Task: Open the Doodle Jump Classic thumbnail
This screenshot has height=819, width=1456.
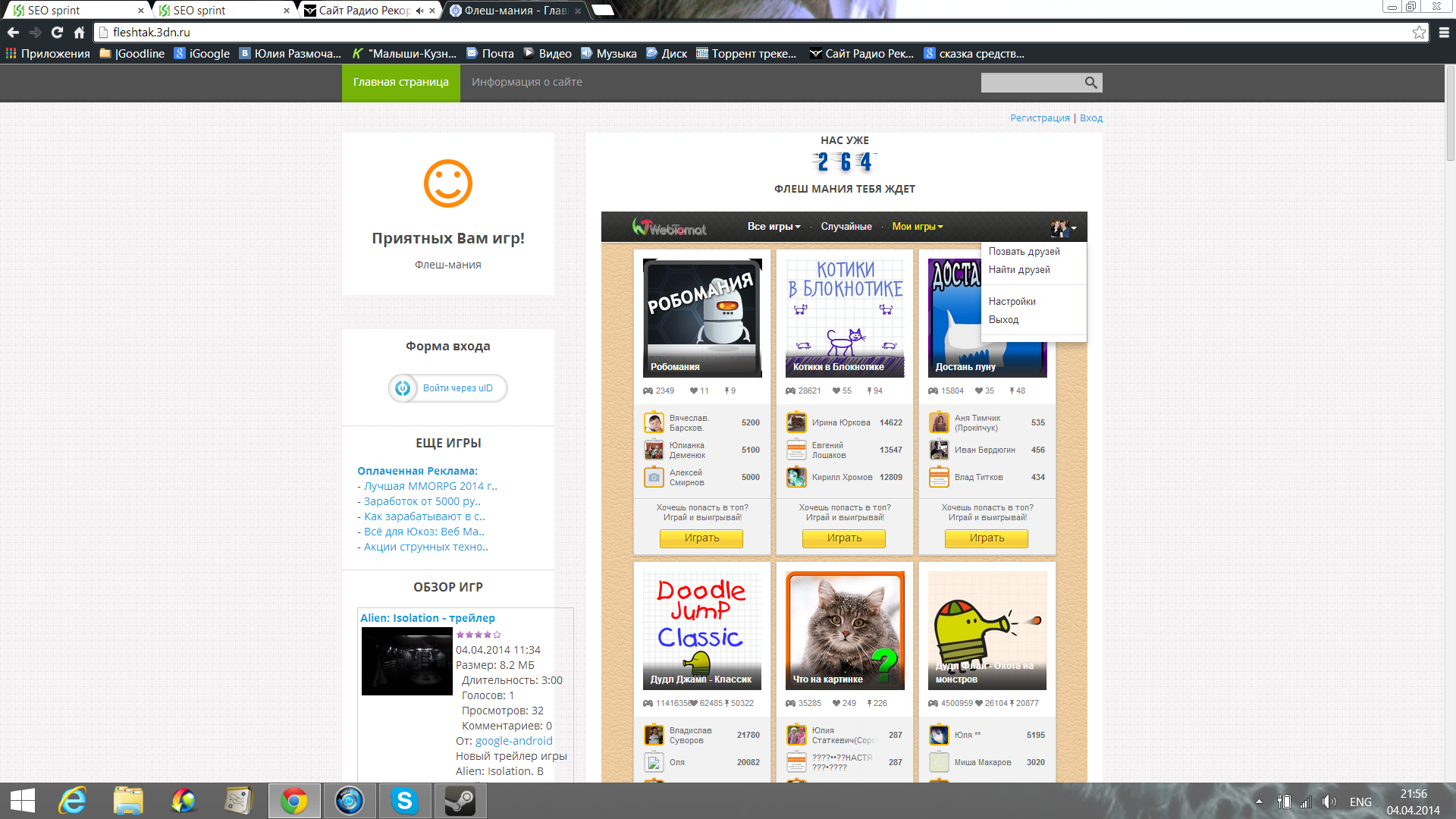Action: pyautogui.click(x=702, y=631)
